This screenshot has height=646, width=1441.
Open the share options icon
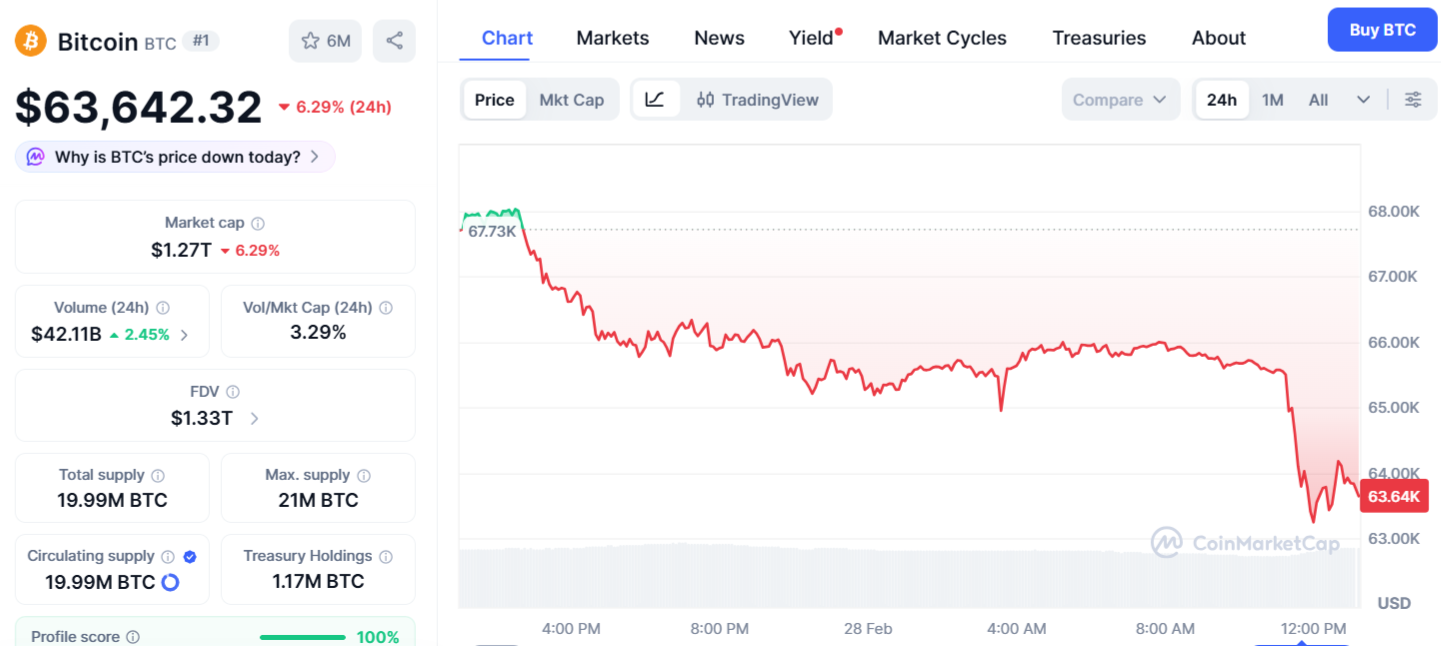pyautogui.click(x=393, y=40)
